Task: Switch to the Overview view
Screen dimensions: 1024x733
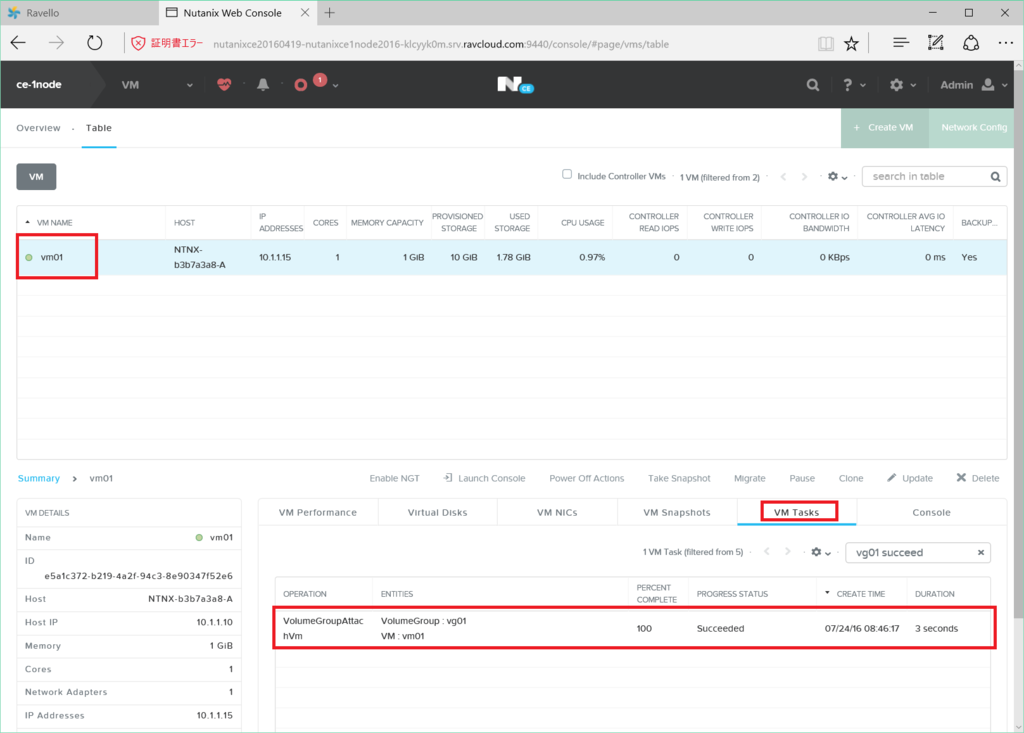Action: (38, 128)
